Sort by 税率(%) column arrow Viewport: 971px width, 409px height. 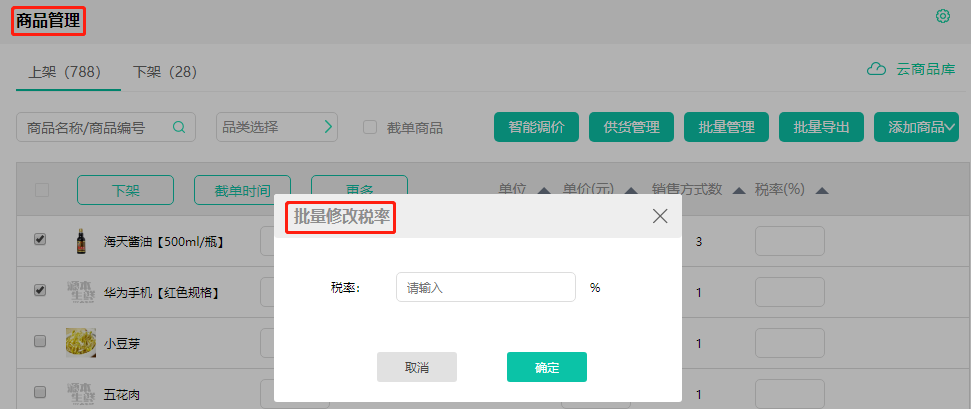coord(822,191)
